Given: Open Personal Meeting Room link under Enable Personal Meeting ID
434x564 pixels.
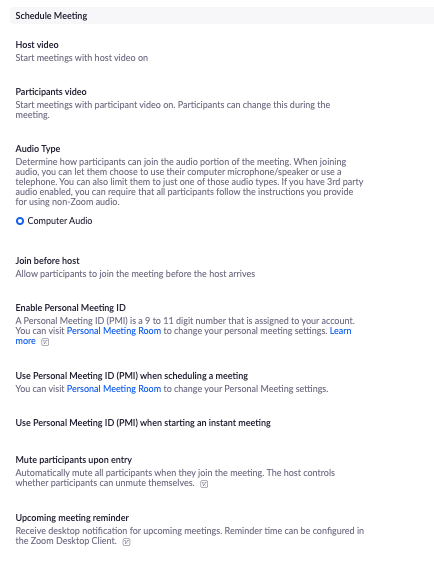Looking at the screenshot, I should pyautogui.click(x=114, y=331).
